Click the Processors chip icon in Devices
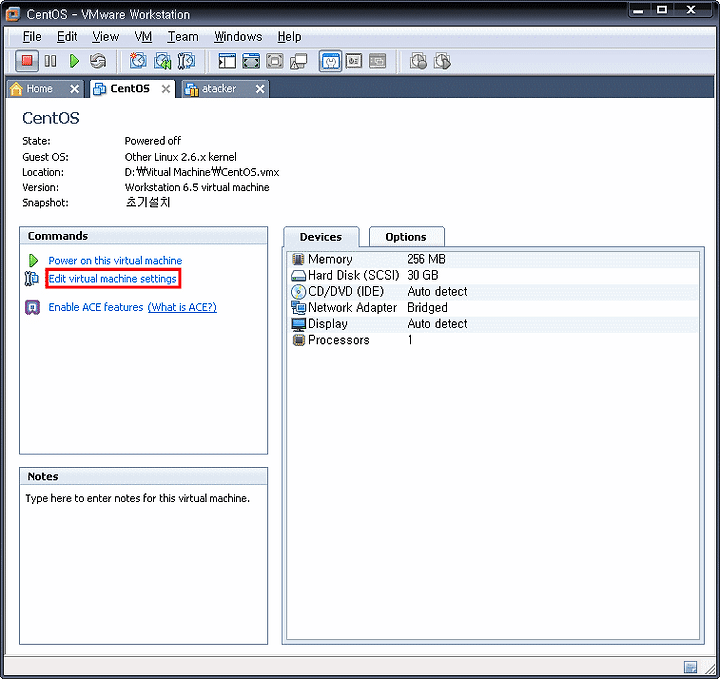The width and height of the screenshot is (720, 679). point(298,340)
